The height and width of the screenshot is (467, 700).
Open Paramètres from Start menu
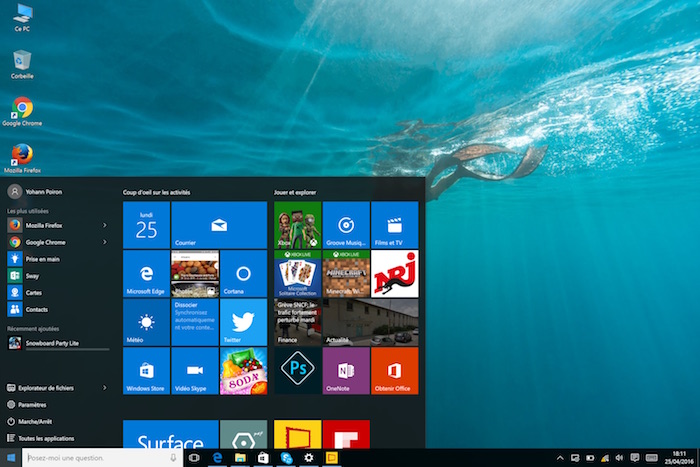[32, 405]
